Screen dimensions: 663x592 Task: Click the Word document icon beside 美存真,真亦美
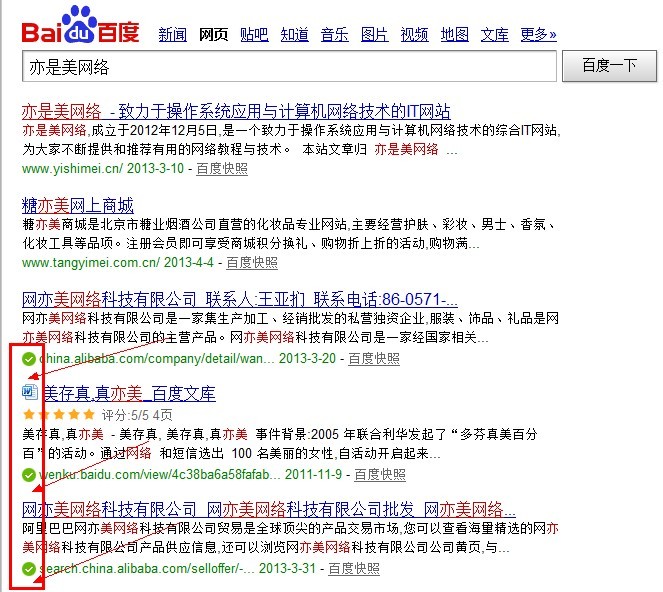pyautogui.click(x=30, y=392)
